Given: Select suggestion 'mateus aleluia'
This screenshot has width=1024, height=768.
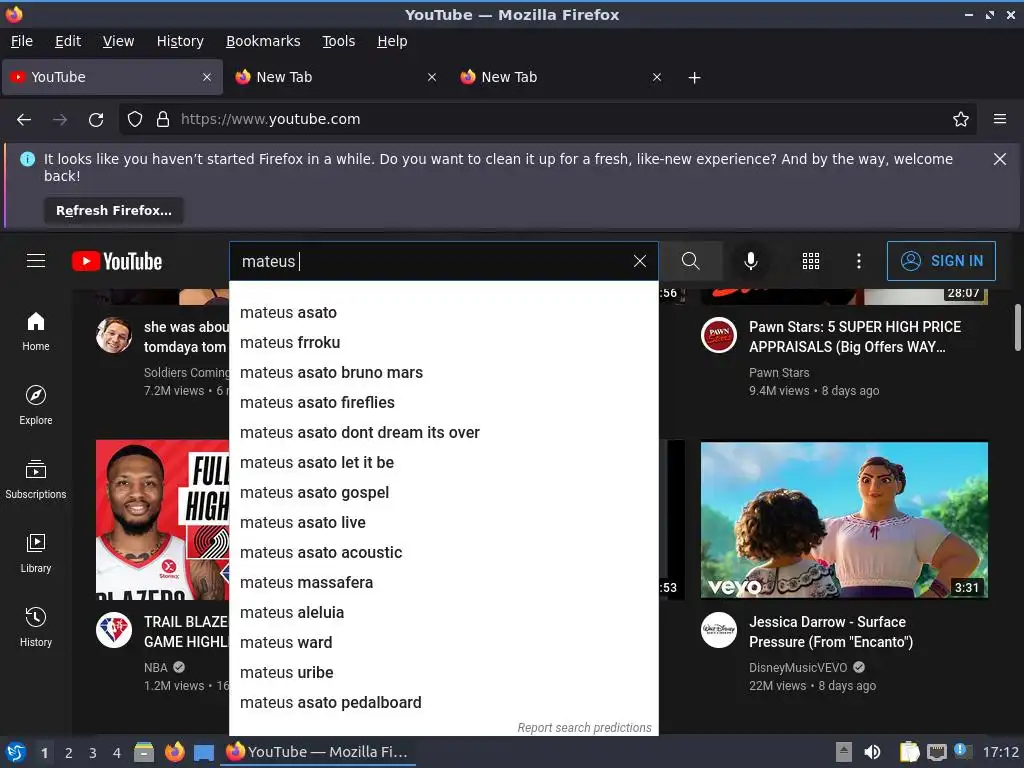Looking at the screenshot, I should point(443,613).
